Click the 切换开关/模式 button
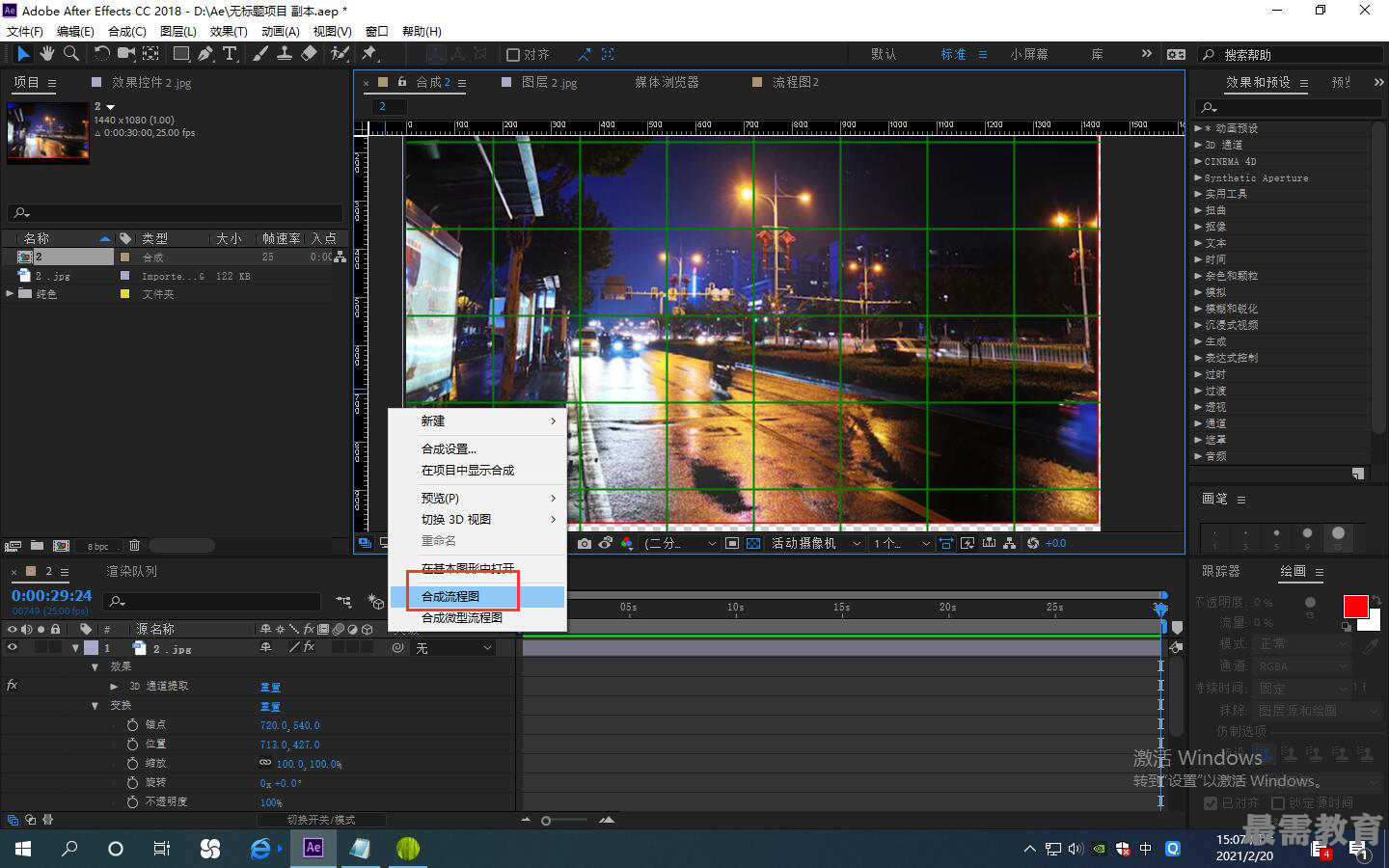Screen dimensions: 1389x868 tap(321, 820)
